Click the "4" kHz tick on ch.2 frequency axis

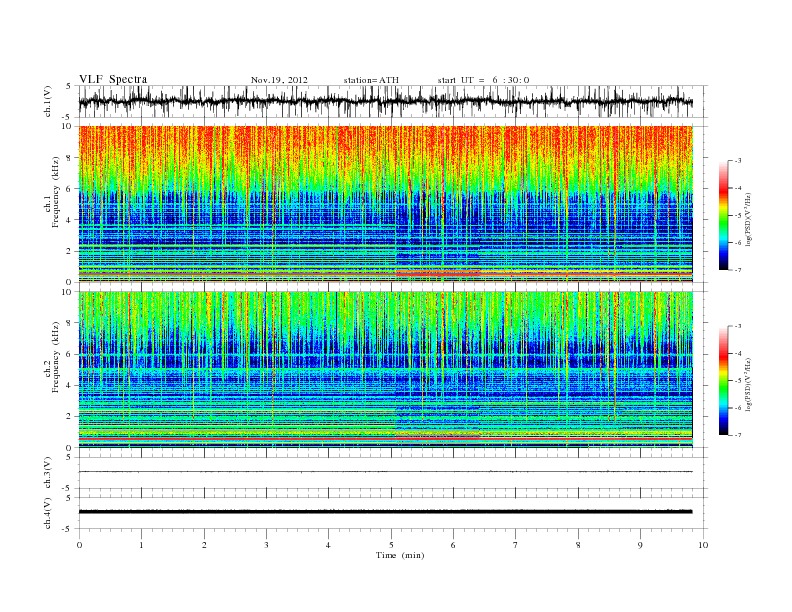tap(69, 385)
